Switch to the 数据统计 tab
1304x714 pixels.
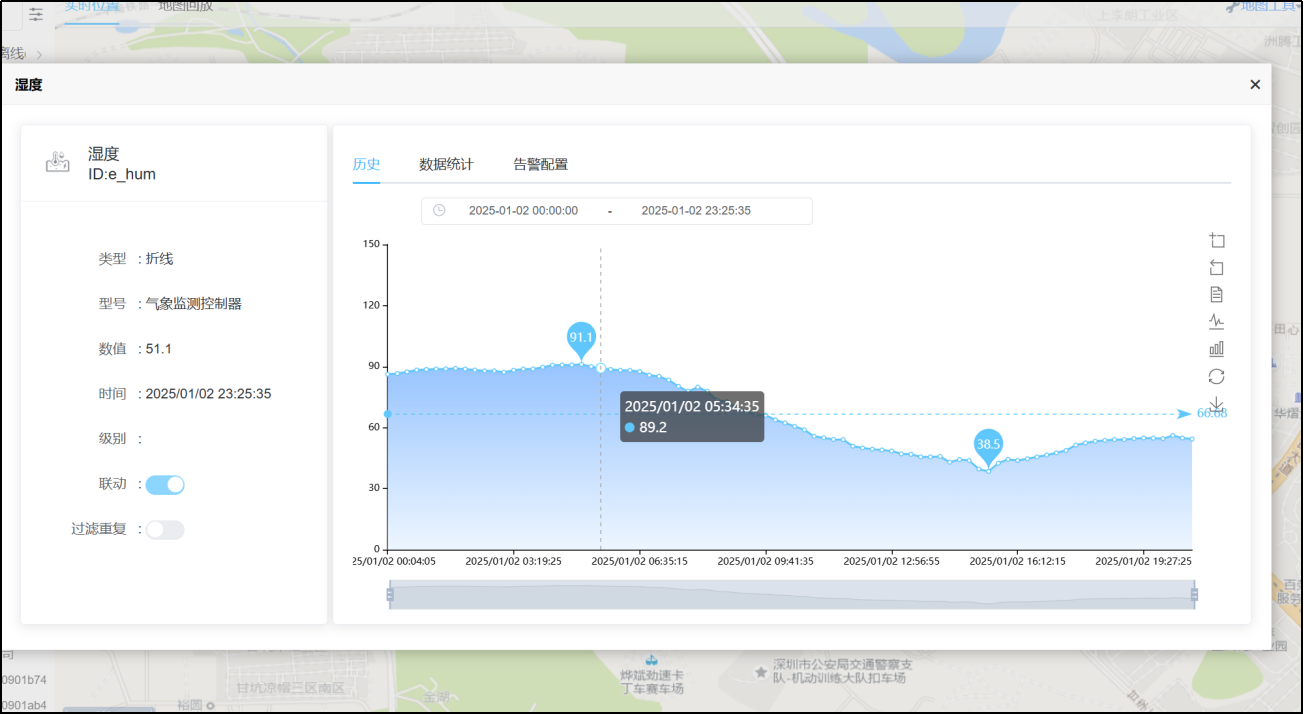click(x=446, y=164)
